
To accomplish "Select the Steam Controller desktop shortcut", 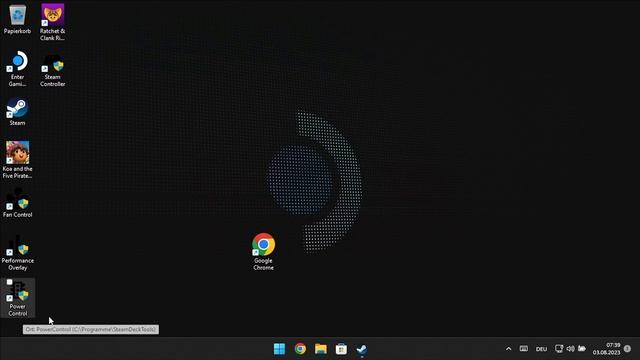I will click(53, 71).
